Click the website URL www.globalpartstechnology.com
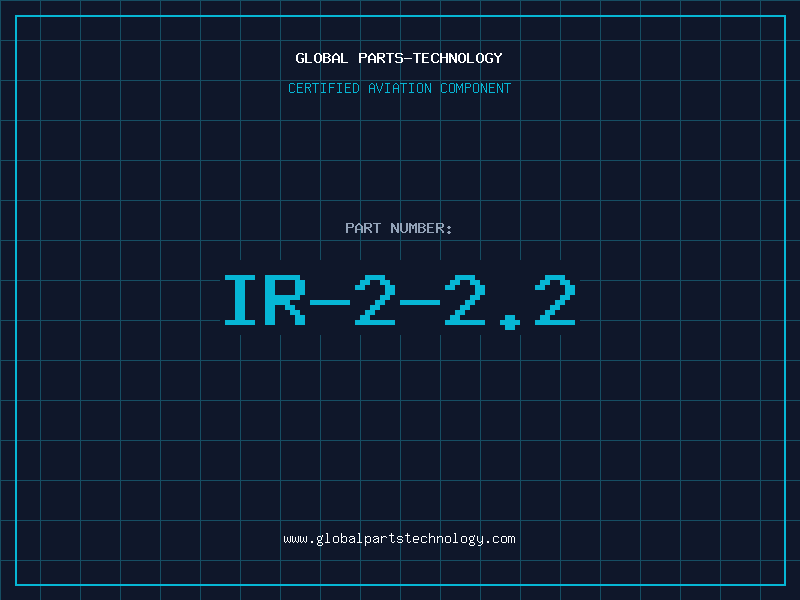800x600 pixels. point(399,539)
